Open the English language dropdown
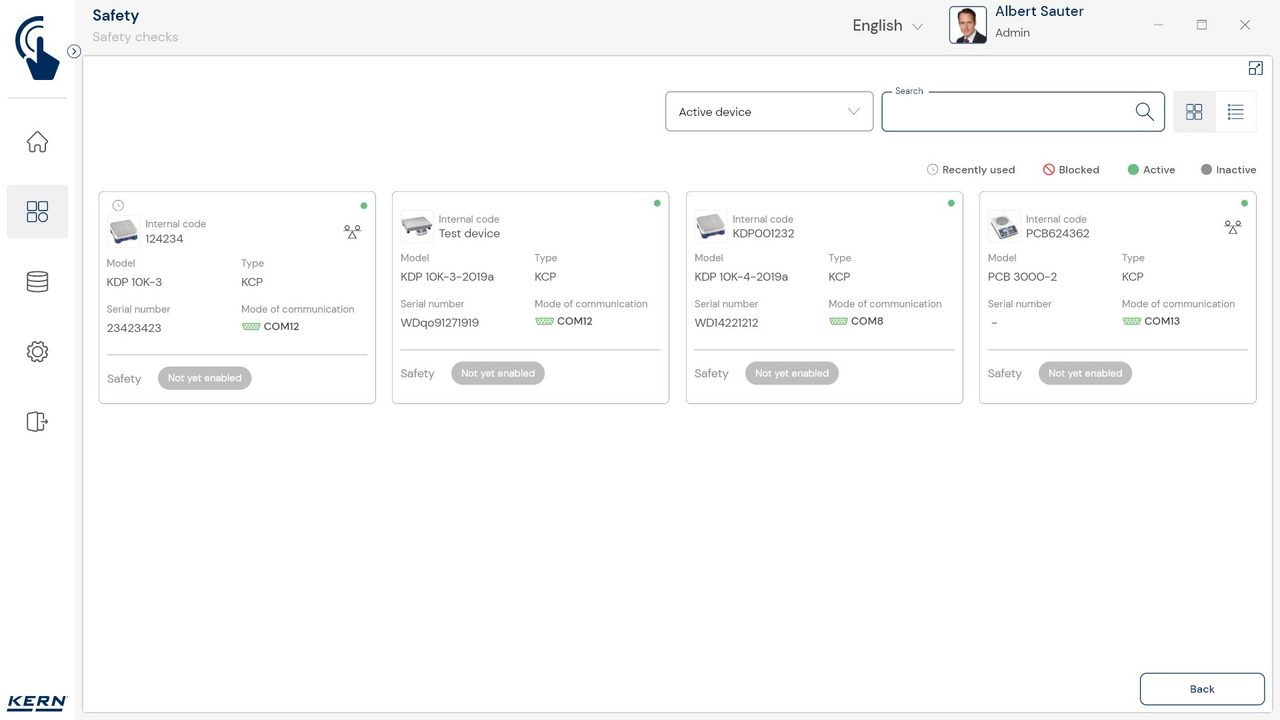 point(887,26)
